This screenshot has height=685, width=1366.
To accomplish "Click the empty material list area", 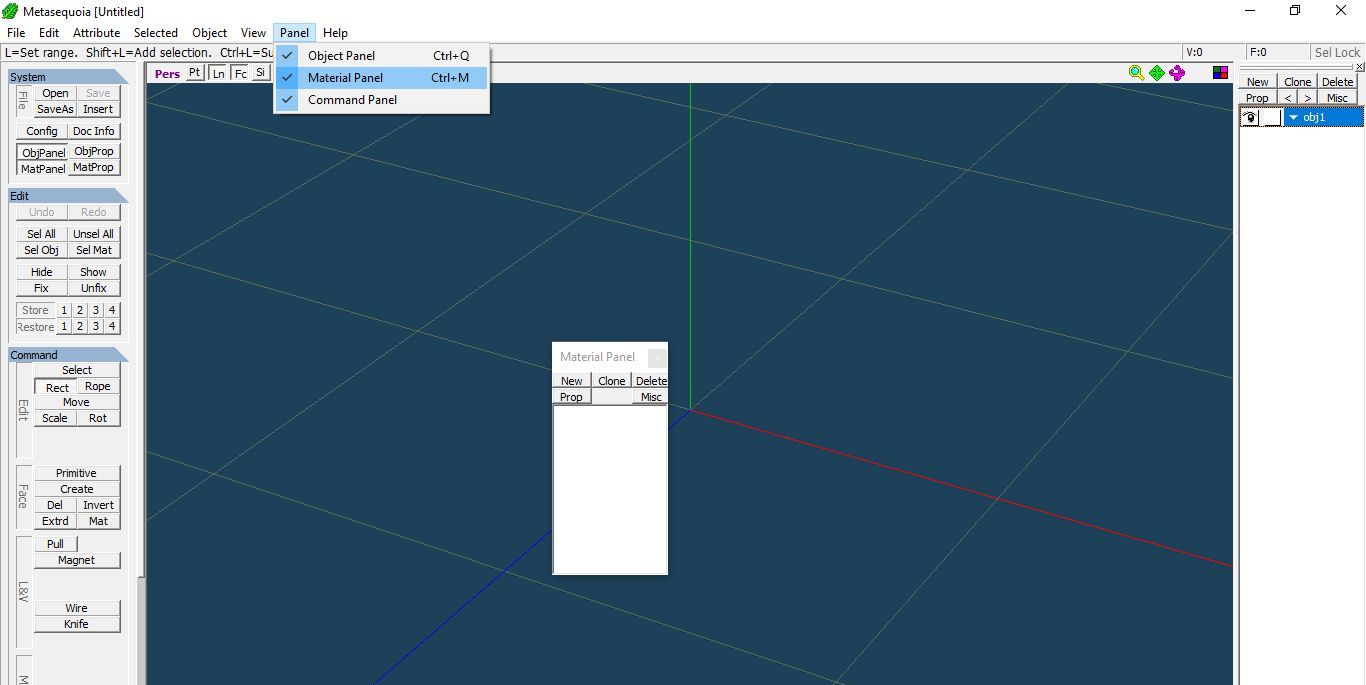I will [609, 489].
